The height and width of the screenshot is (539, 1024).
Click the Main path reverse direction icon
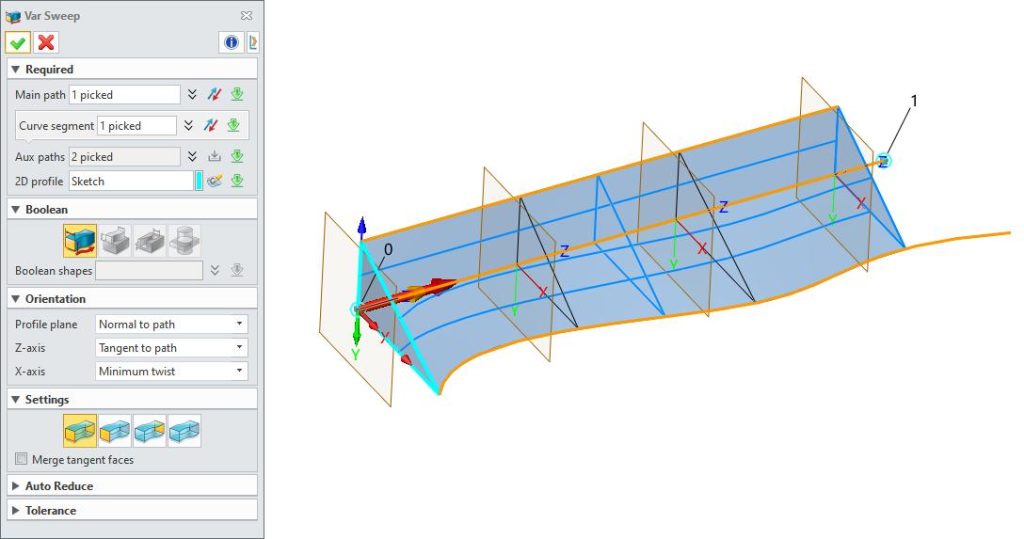pos(214,95)
